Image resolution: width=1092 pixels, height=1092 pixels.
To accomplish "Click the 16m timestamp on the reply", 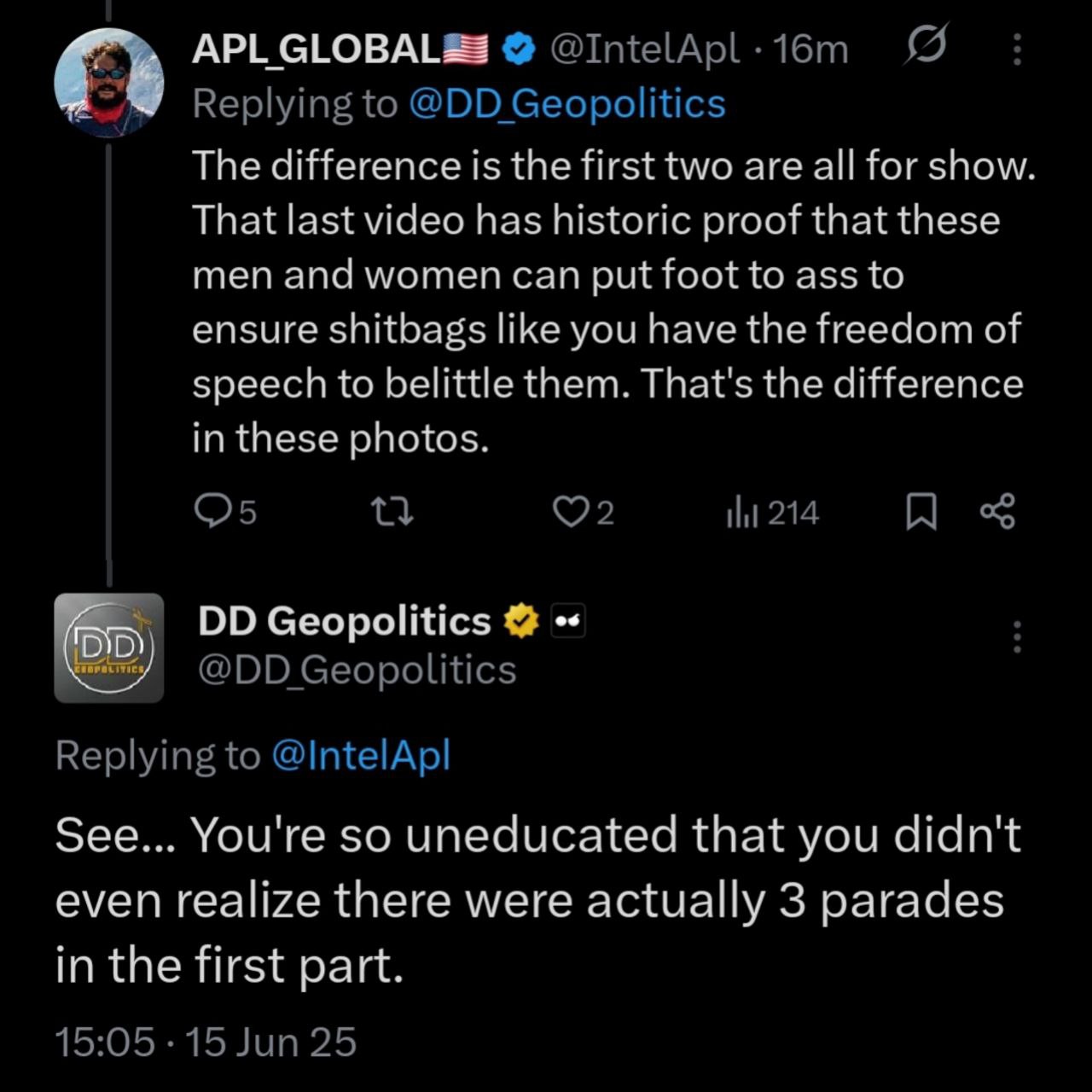I will [812, 49].
